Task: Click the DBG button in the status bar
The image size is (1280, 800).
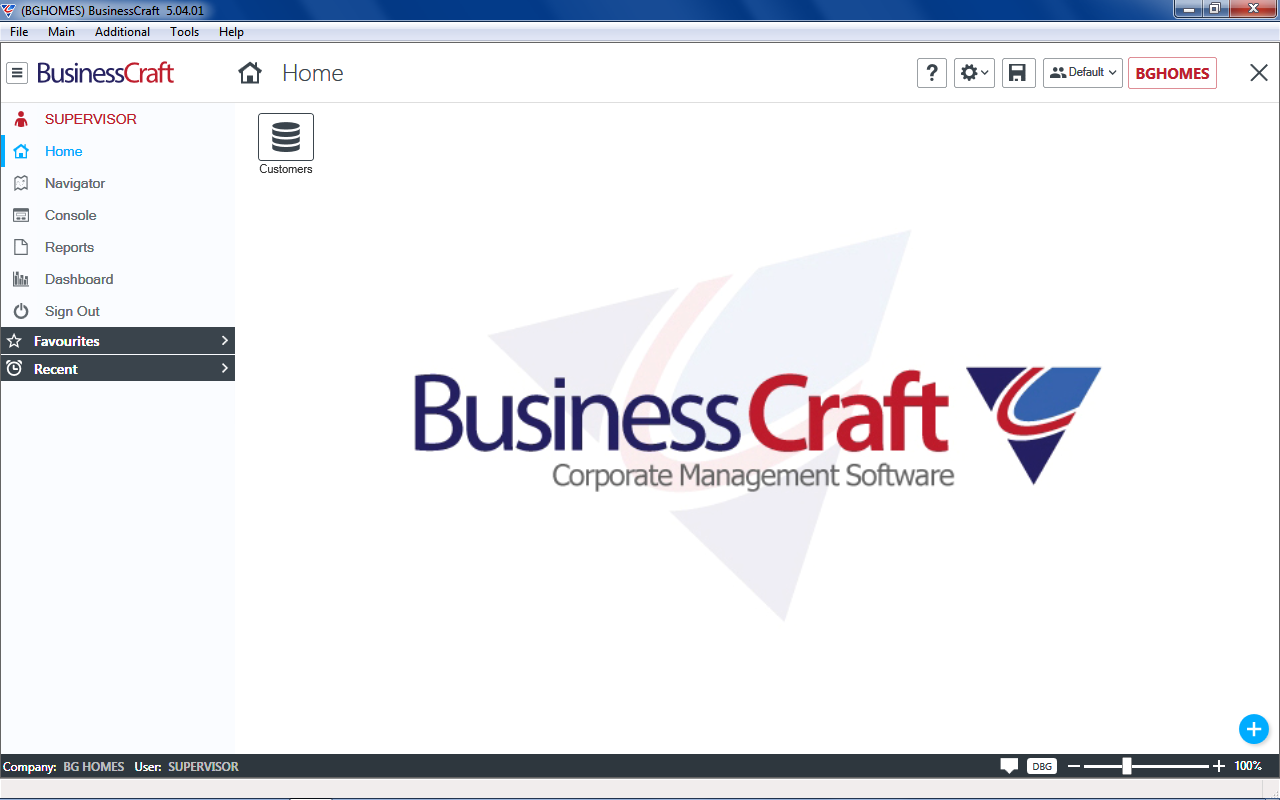Action: (1042, 766)
